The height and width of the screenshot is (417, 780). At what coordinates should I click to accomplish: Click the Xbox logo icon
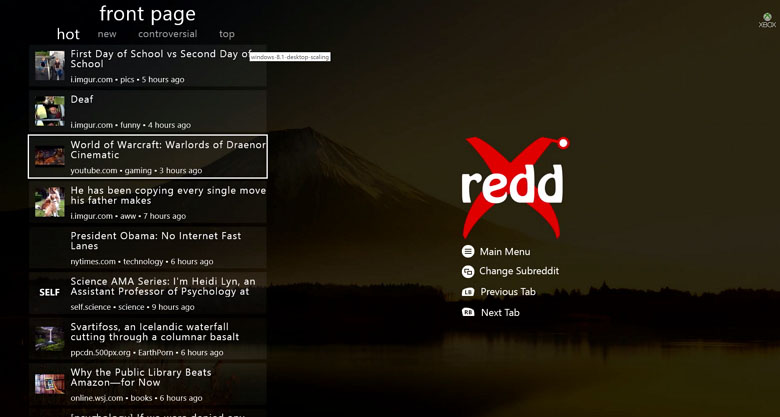point(767,20)
